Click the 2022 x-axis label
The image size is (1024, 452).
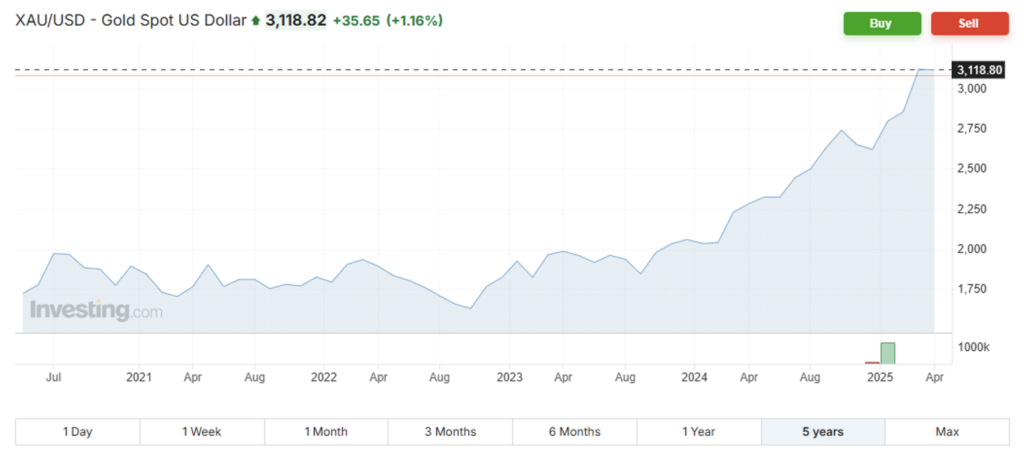(x=323, y=378)
